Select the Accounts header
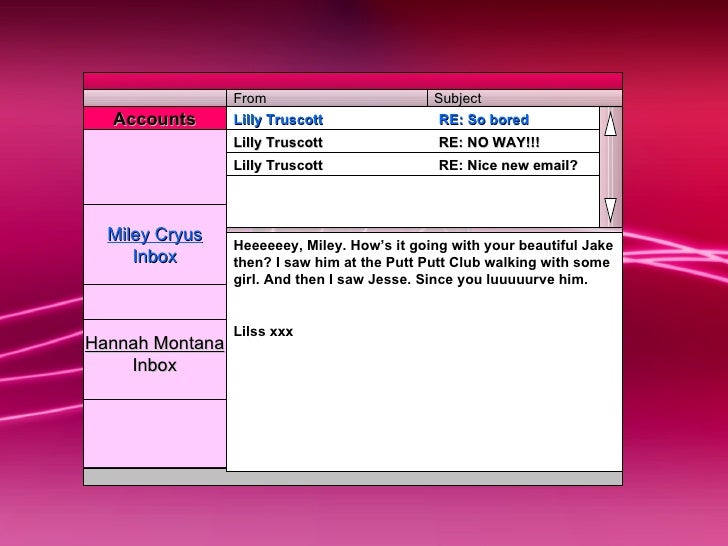The image size is (728, 546). (155, 119)
